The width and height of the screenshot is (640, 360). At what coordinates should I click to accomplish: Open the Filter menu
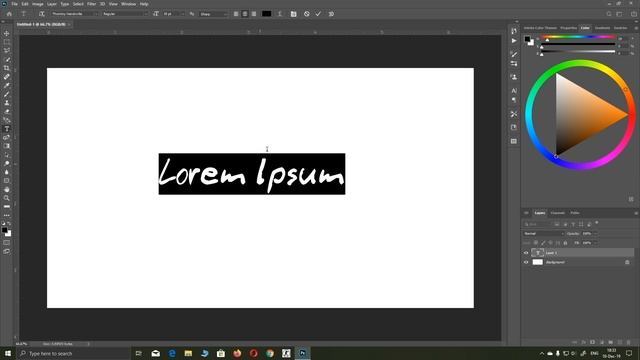pos(91,4)
